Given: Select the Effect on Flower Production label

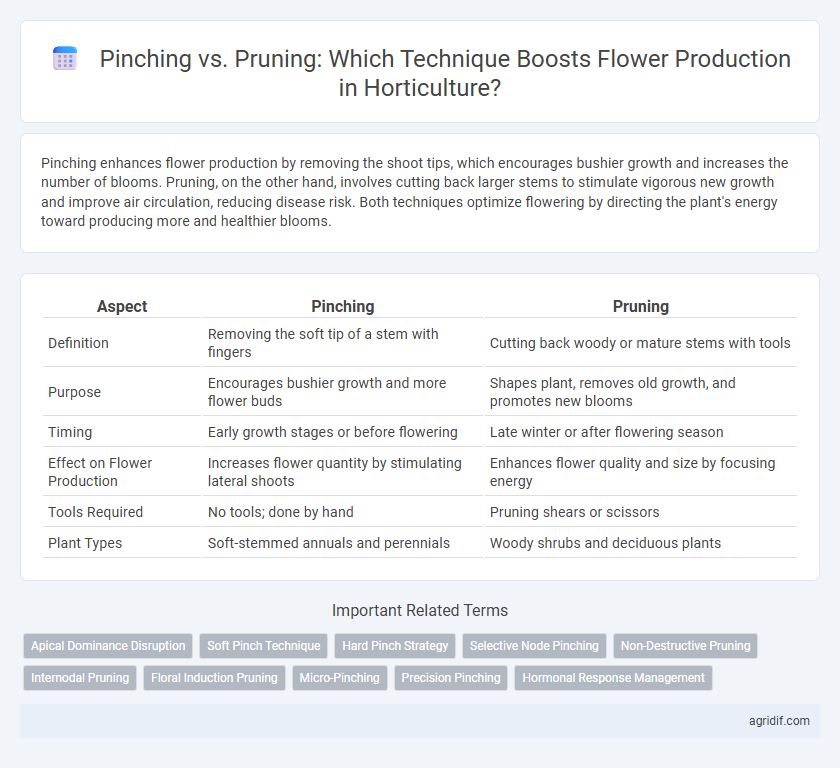Looking at the screenshot, I should pos(100,472).
